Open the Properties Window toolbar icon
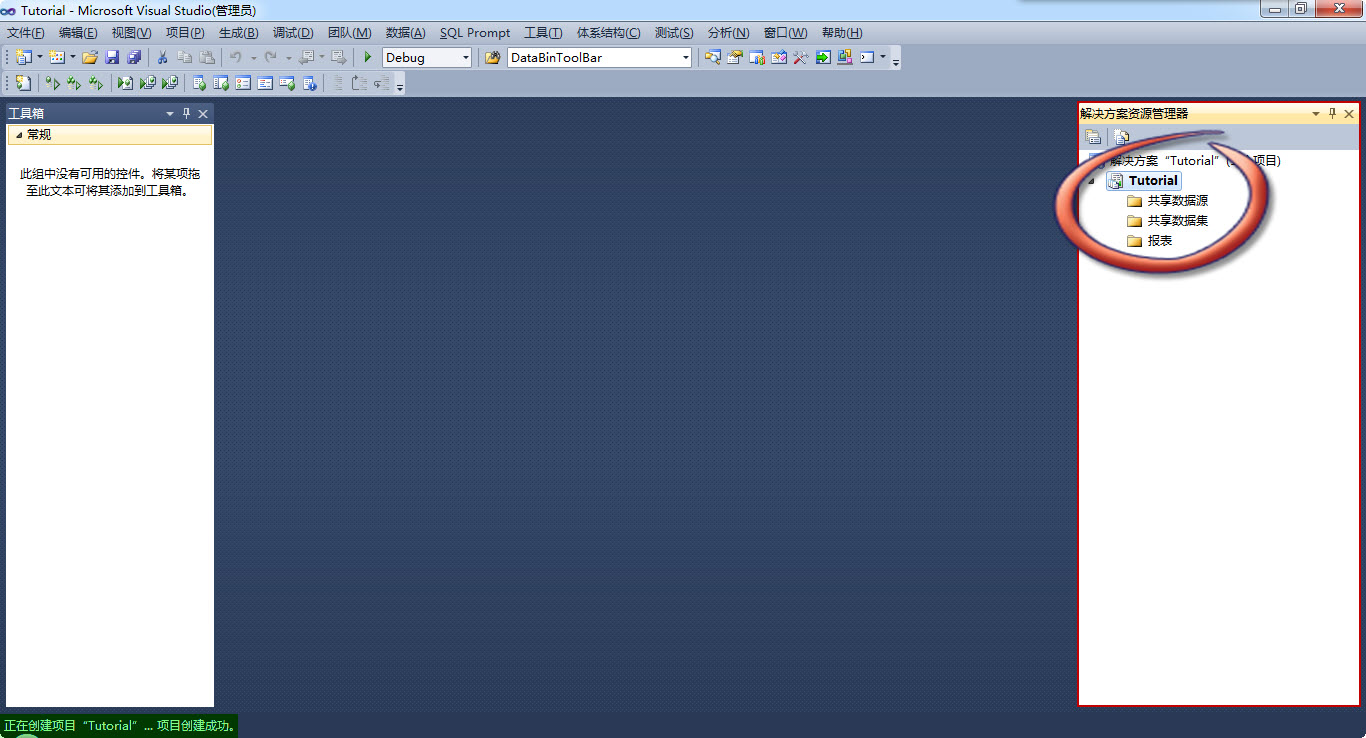1366x738 pixels. [735, 58]
